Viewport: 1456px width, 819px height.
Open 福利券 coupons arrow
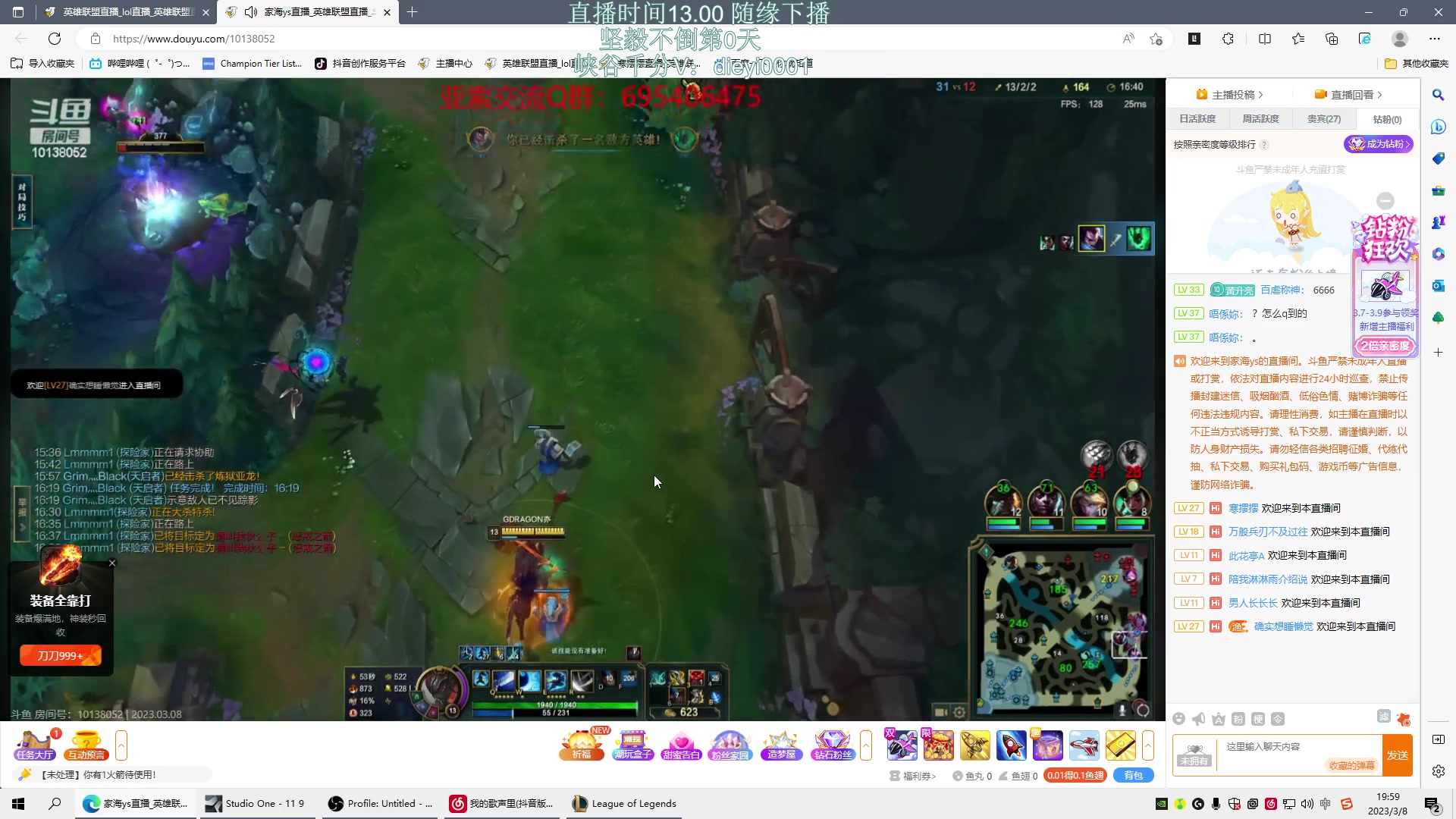click(x=913, y=776)
